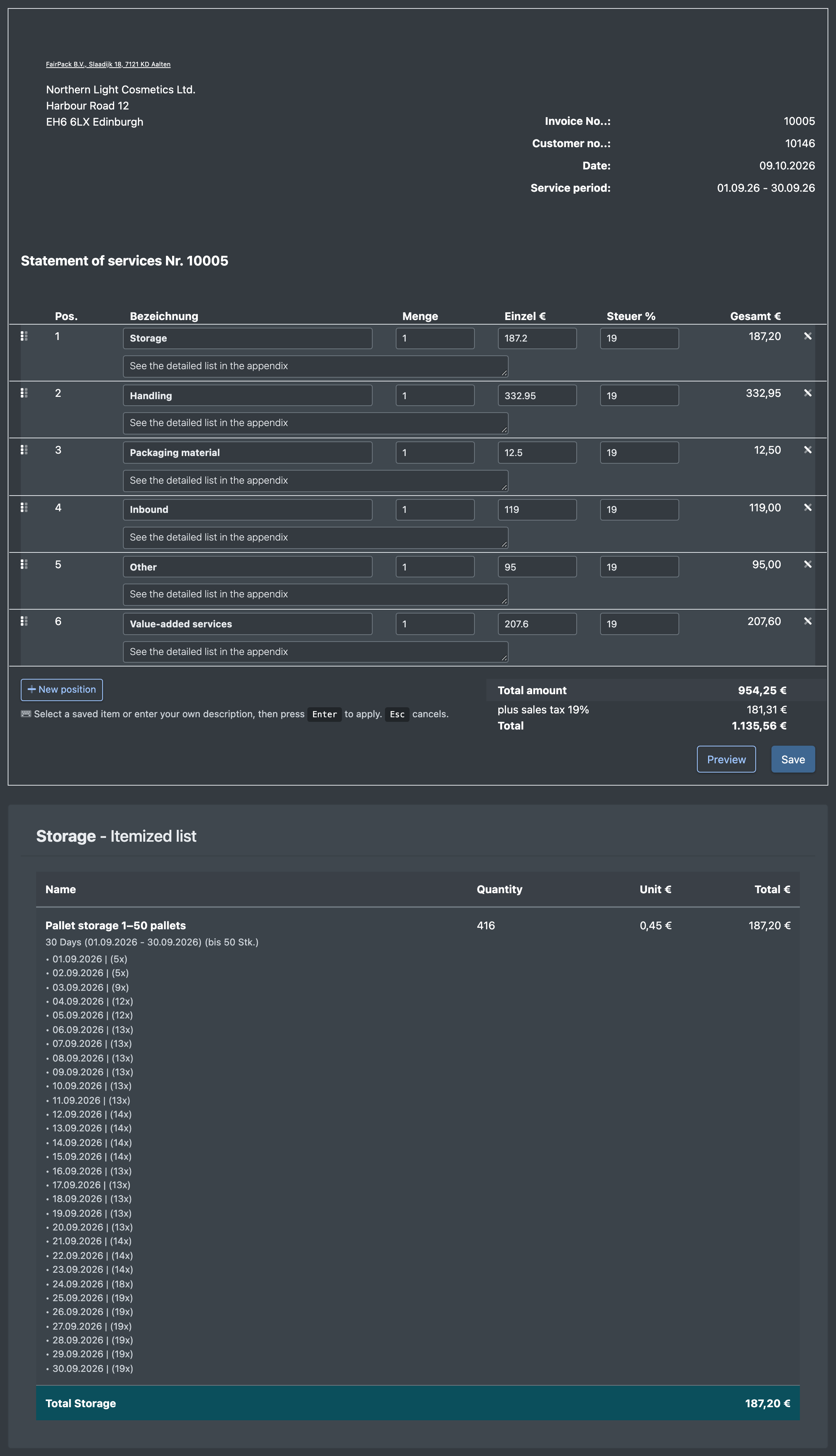Edit the Packaging material name field
The height and width of the screenshot is (1456, 836).
(x=247, y=453)
